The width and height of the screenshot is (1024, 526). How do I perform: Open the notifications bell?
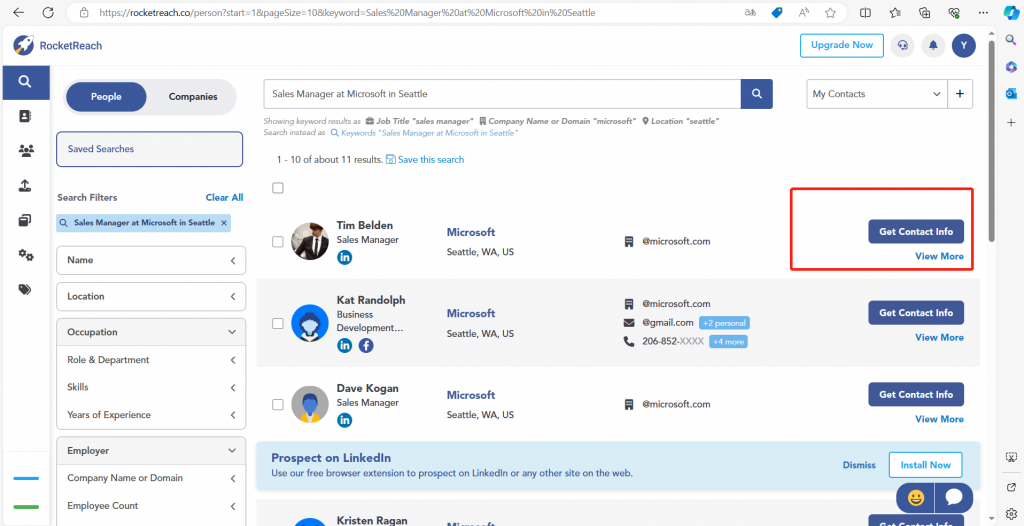933,45
